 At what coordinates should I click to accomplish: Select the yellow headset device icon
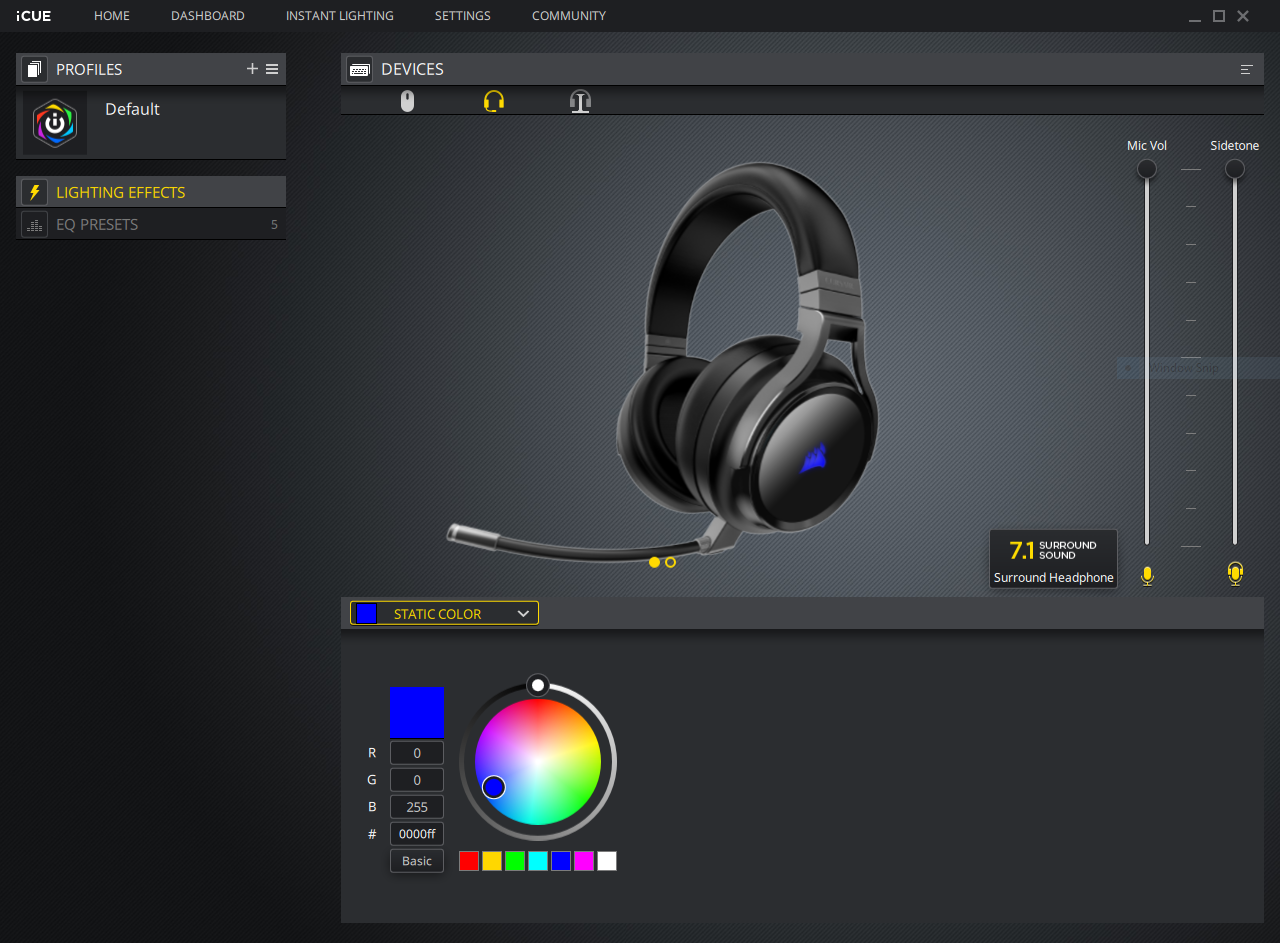coord(494,101)
